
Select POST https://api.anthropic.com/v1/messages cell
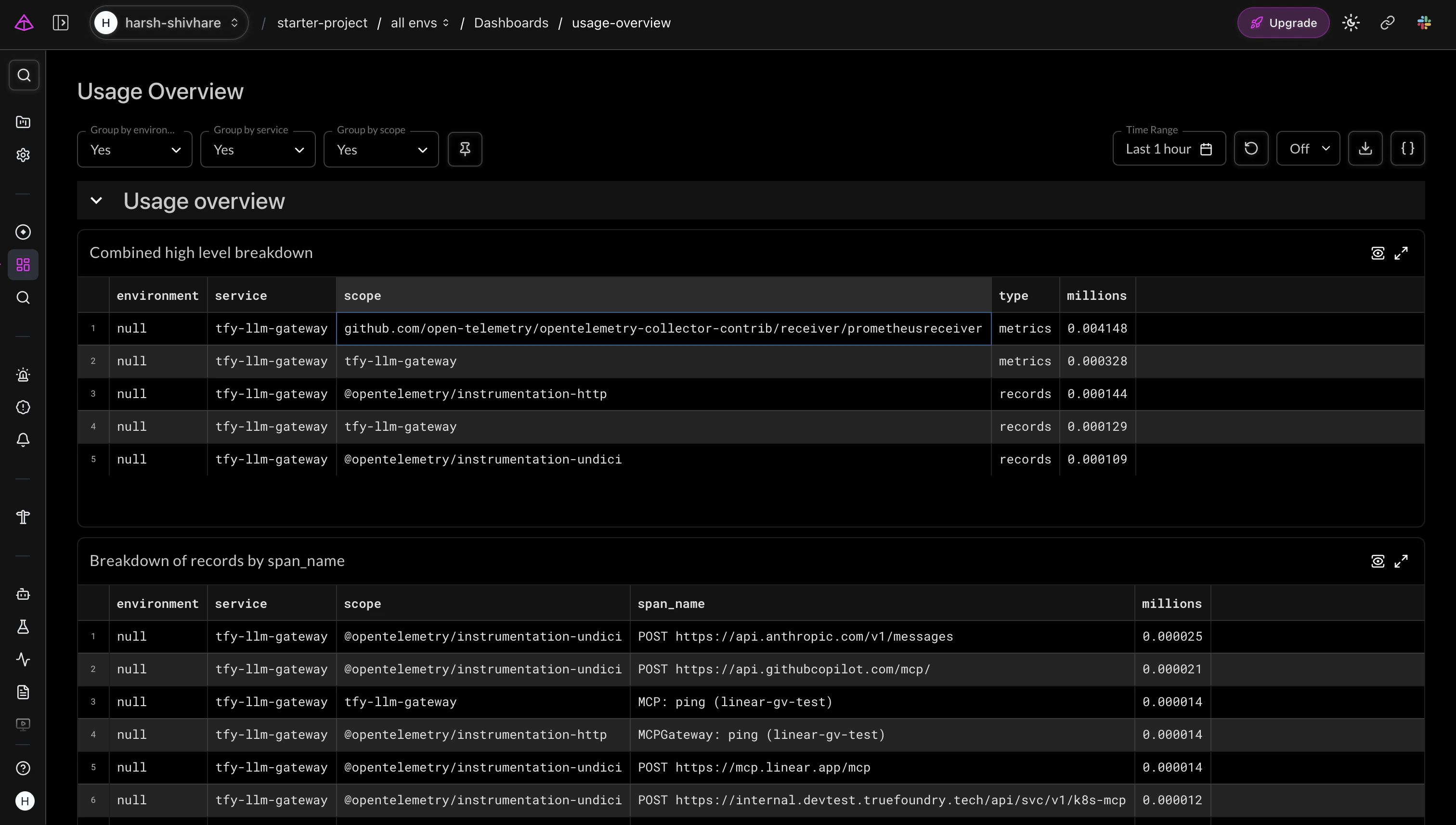click(882, 636)
